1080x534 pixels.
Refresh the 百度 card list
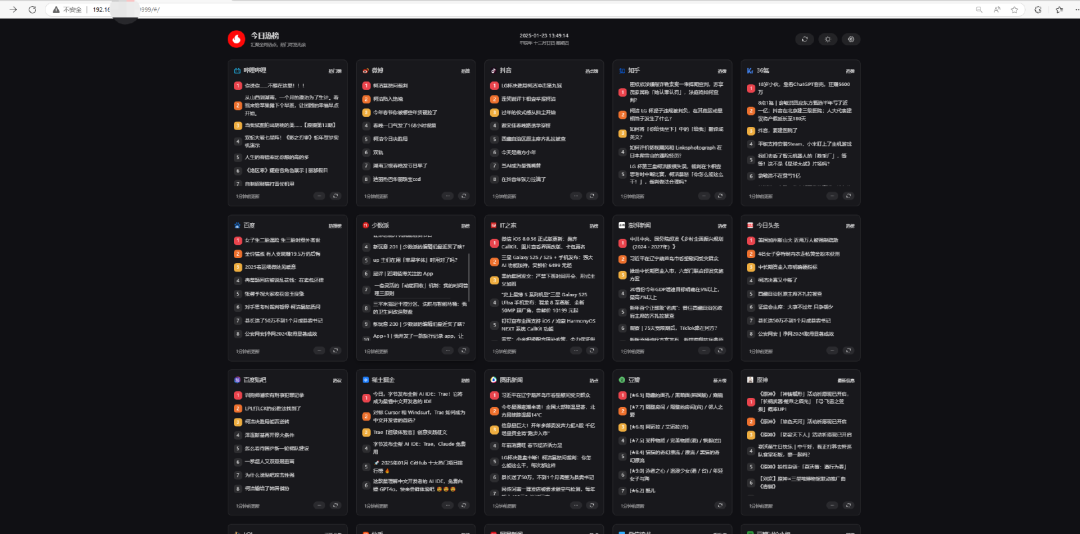click(x=336, y=351)
